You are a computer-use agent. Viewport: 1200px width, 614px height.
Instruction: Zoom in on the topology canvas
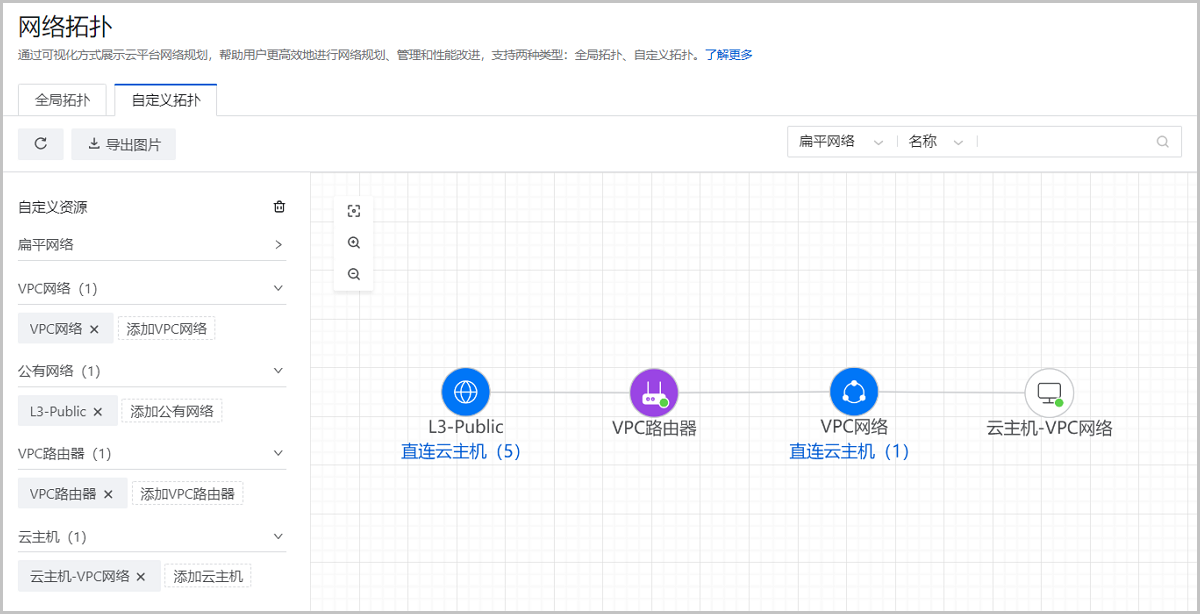click(353, 243)
